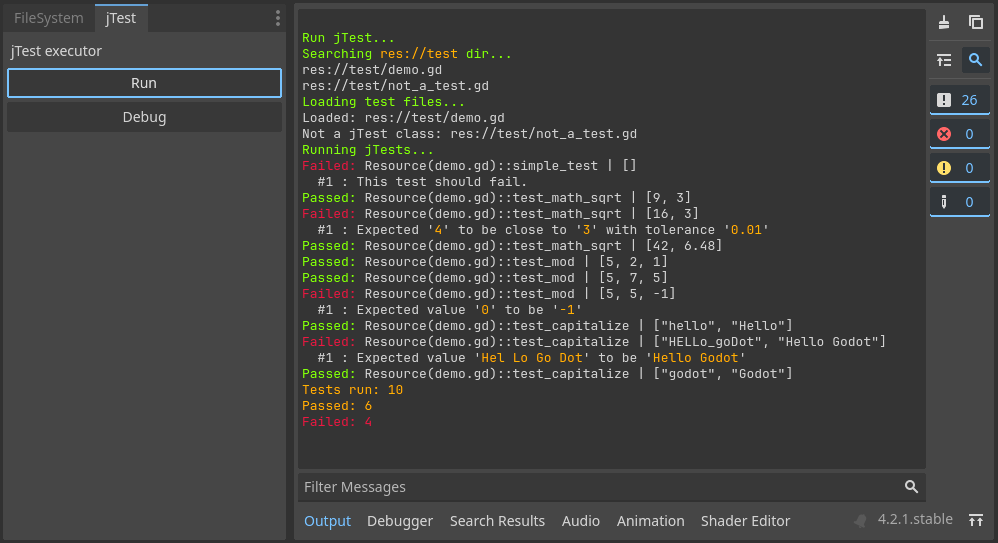Switch to the FileSystem dock tab
Image resolution: width=998 pixels, height=543 pixels.
tap(49, 18)
